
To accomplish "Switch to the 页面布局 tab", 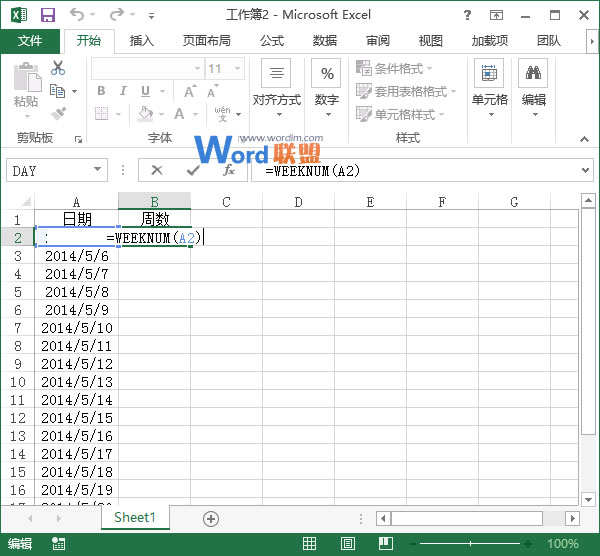I will (x=206, y=41).
